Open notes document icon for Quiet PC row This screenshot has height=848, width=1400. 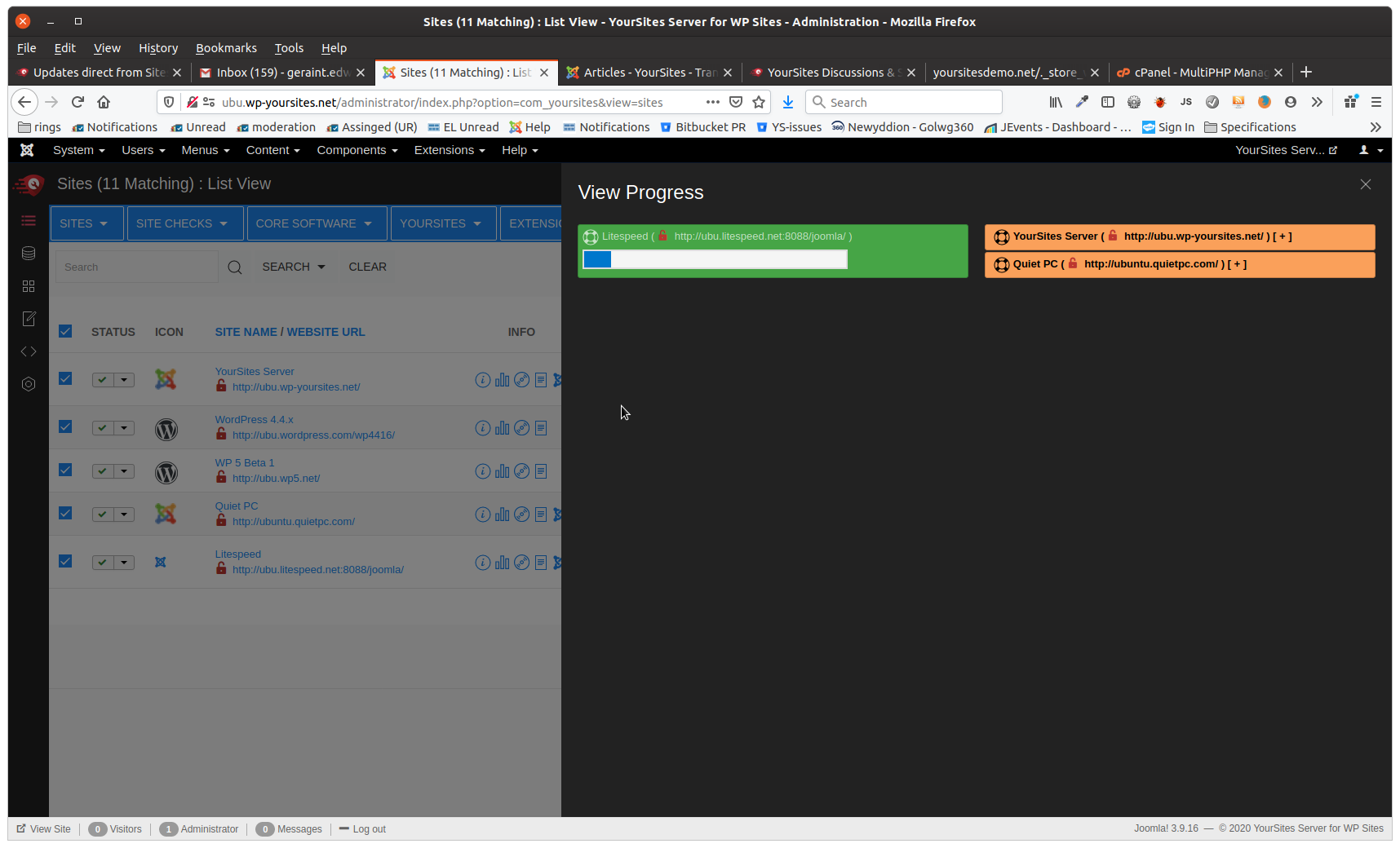(x=541, y=515)
